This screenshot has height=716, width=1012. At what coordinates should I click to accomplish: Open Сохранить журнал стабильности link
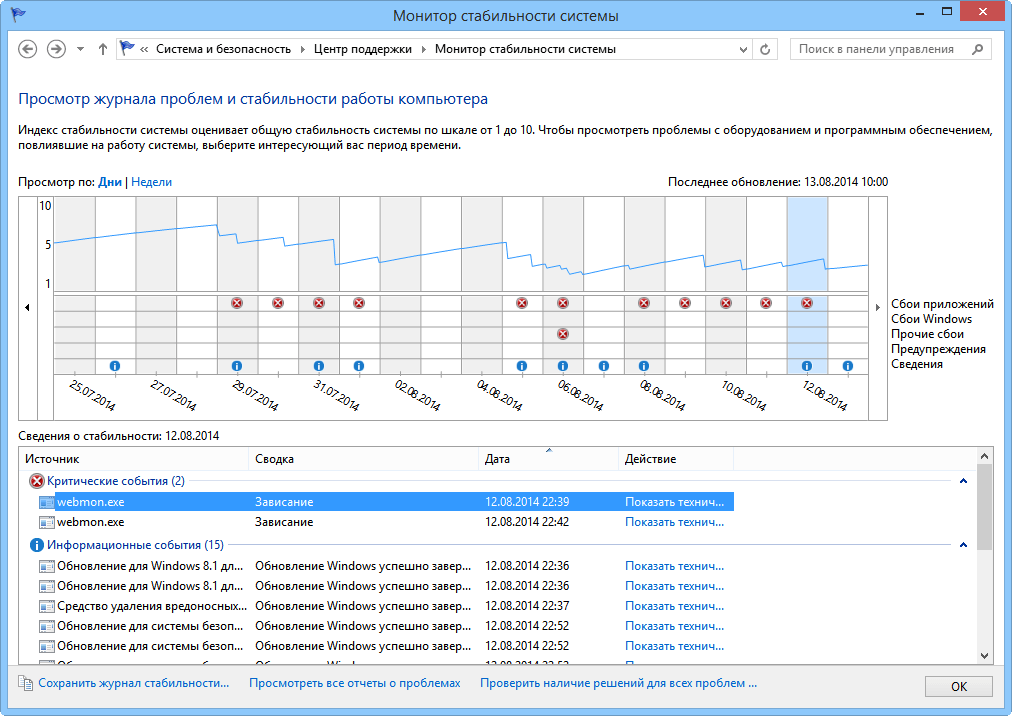[x=133, y=684]
